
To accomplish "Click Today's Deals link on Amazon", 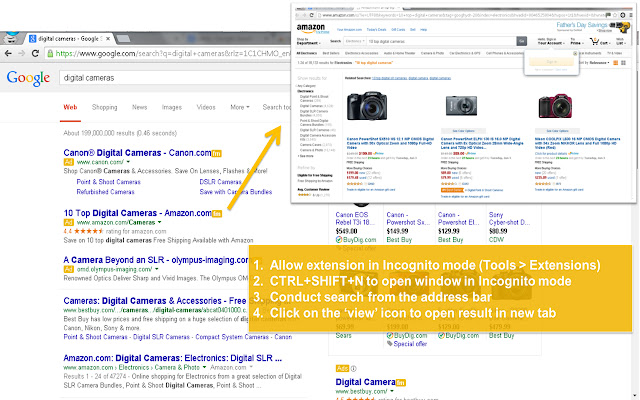I will 376,30.
